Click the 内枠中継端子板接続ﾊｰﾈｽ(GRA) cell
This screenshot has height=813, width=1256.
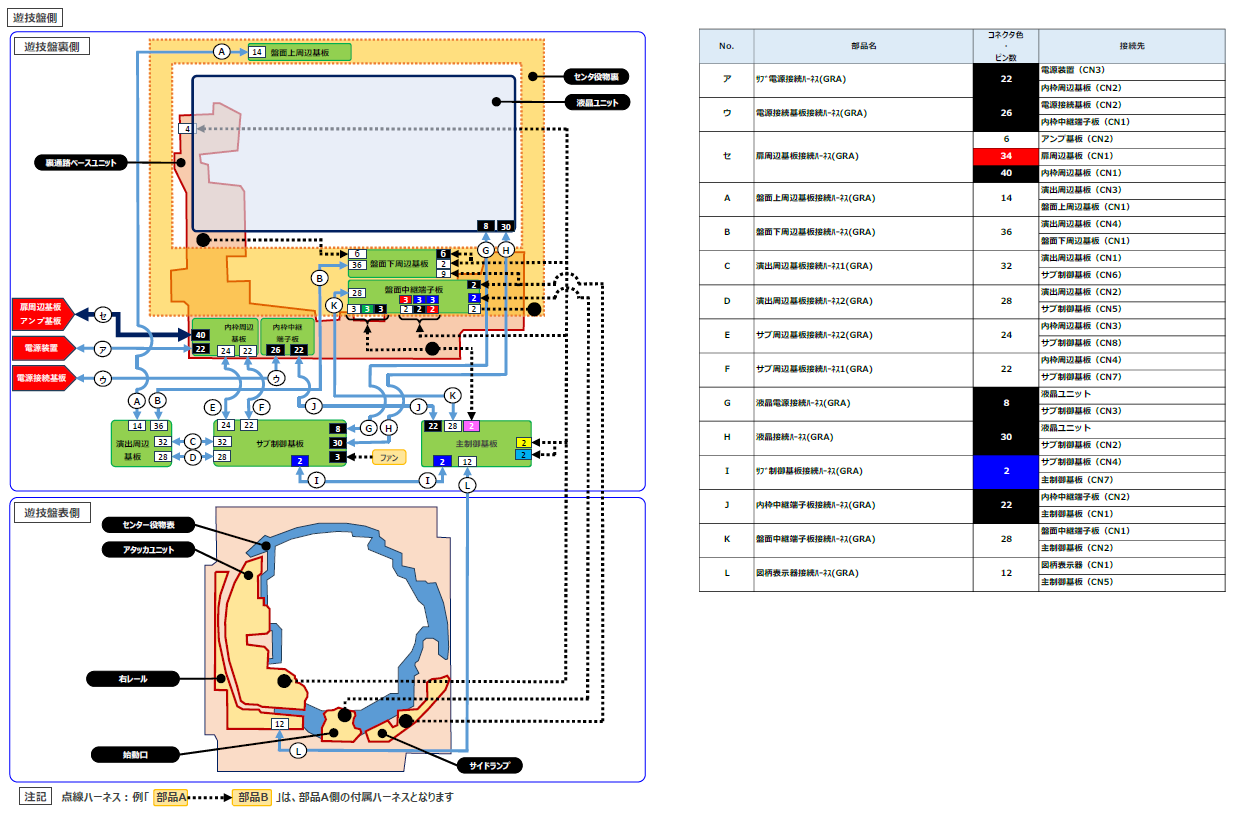864,505
